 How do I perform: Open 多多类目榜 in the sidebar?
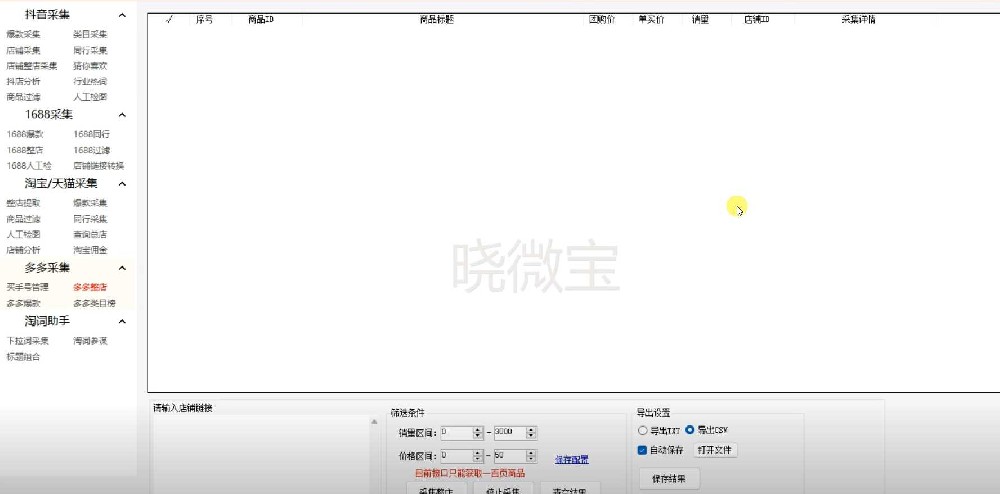(x=94, y=303)
